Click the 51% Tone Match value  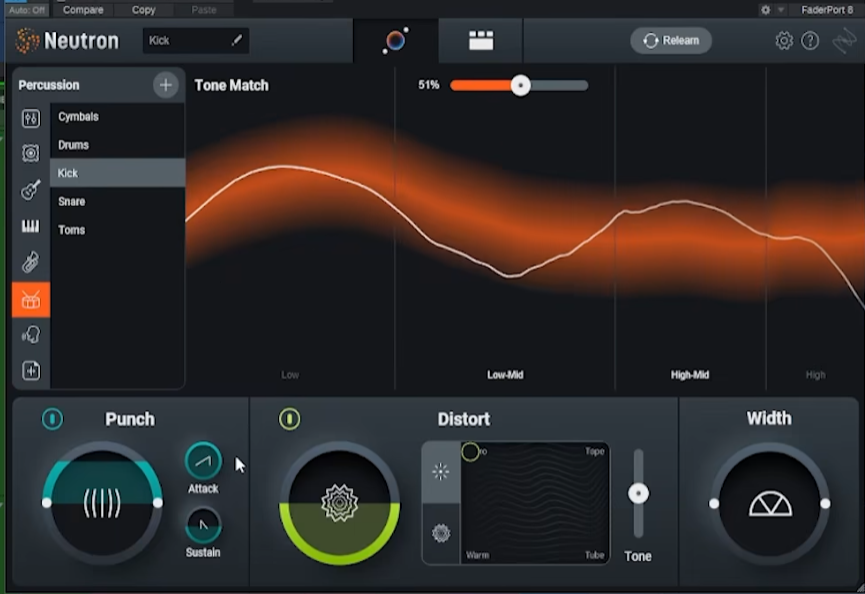point(429,85)
